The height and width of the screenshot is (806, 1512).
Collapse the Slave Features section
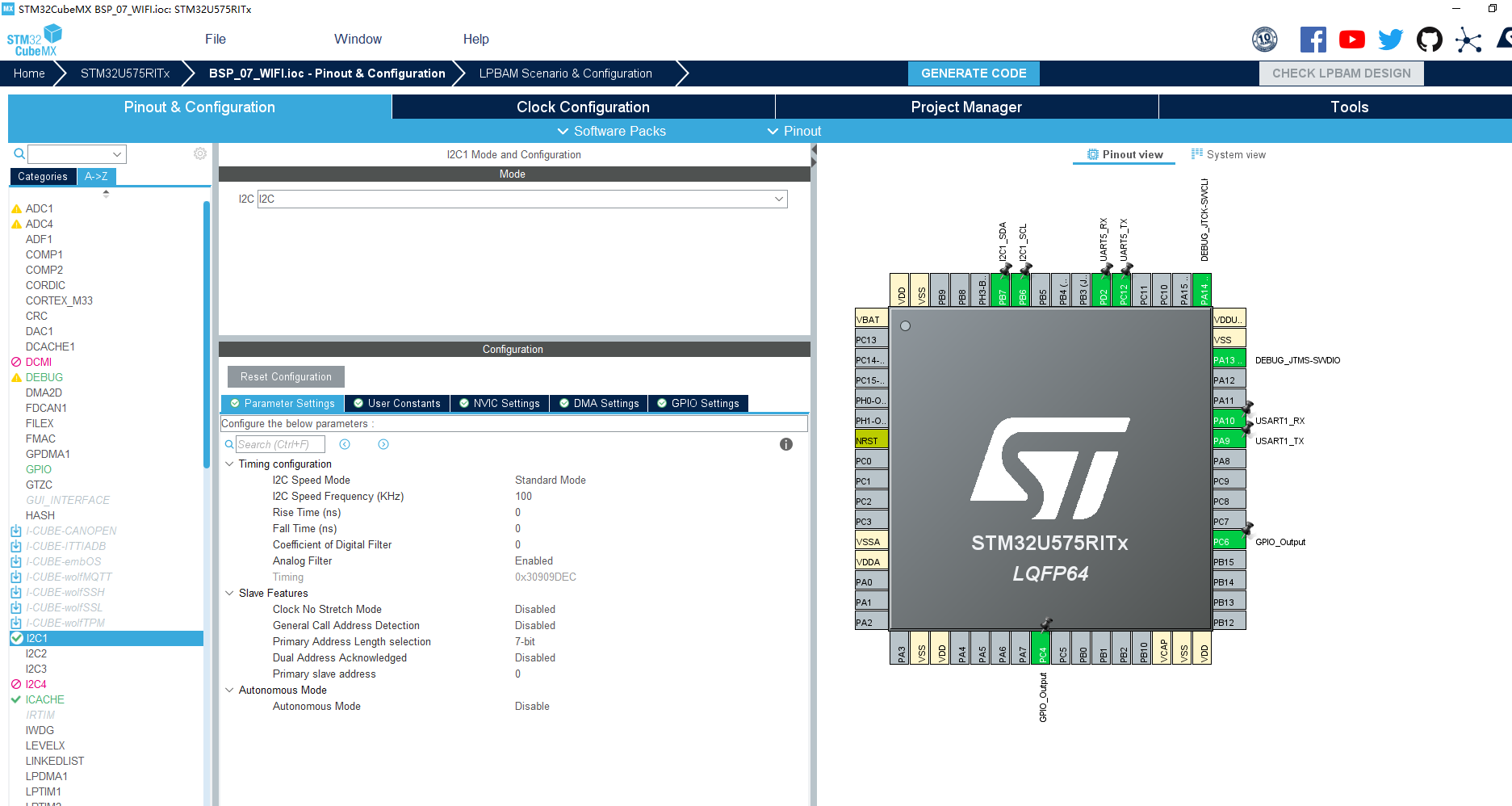tap(229, 593)
